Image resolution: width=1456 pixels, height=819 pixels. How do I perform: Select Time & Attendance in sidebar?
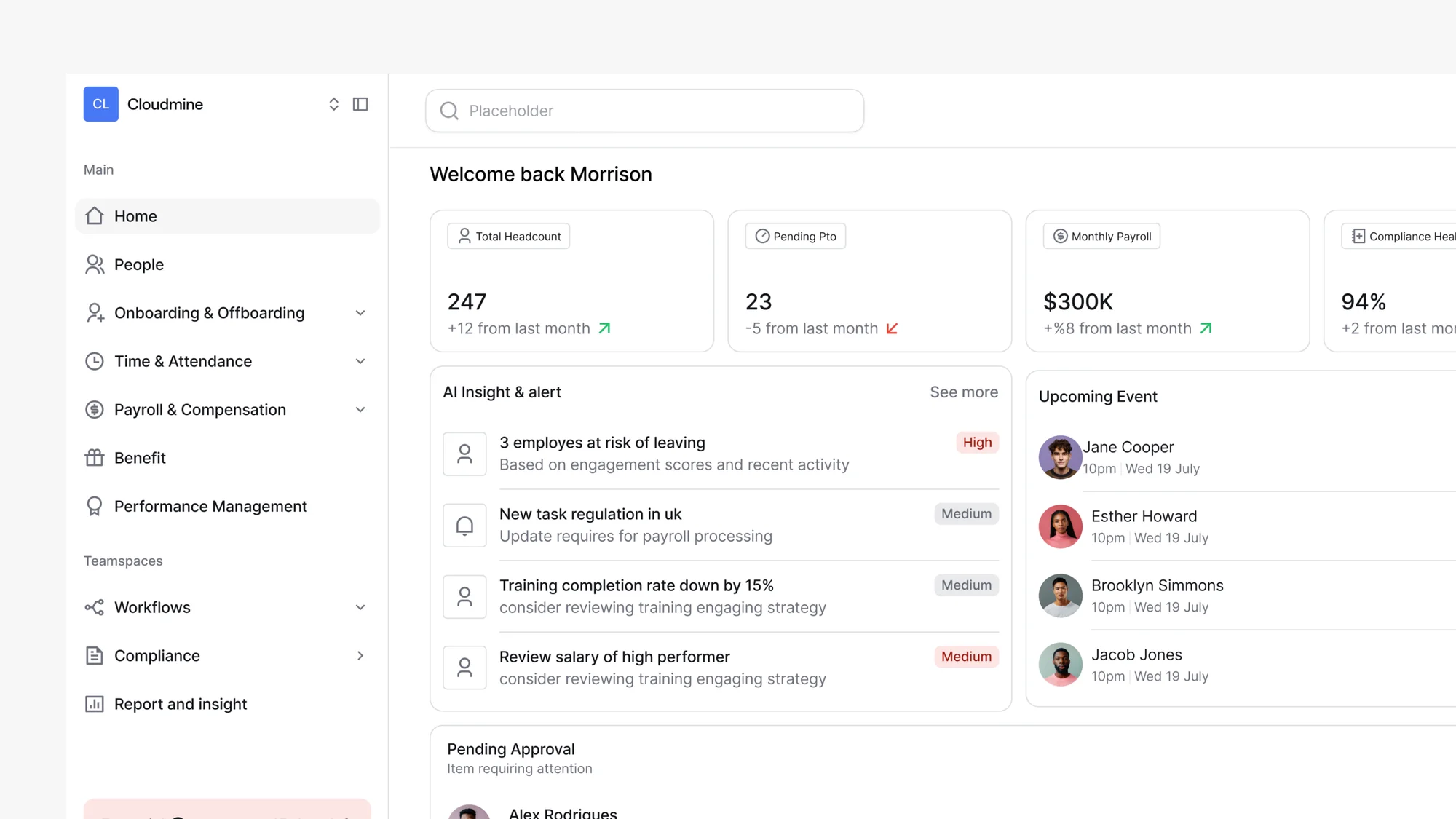point(227,361)
